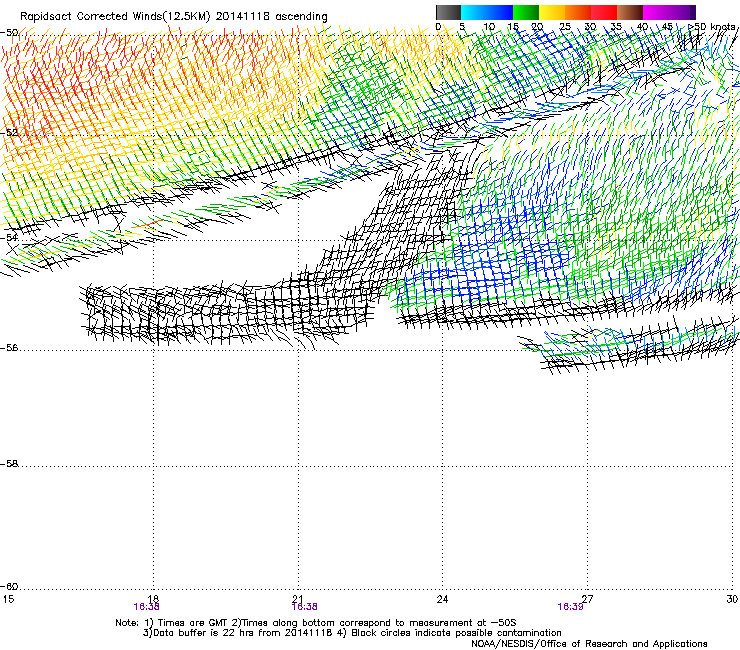This screenshot has width=740, height=650.
Task: Click the yellow 20-25 knots legend swatch
Action: [x=552, y=12]
